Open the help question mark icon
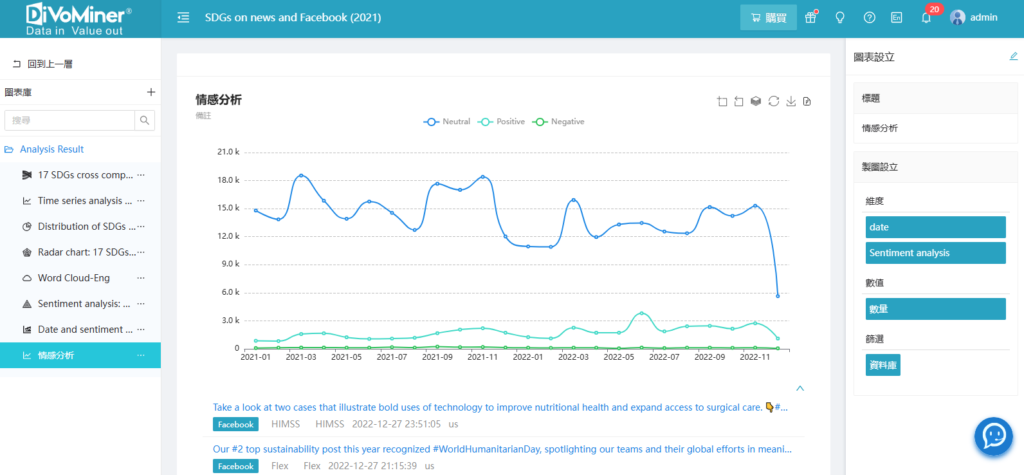The width and height of the screenshot is (1024, 475). (x=869, y=18)
